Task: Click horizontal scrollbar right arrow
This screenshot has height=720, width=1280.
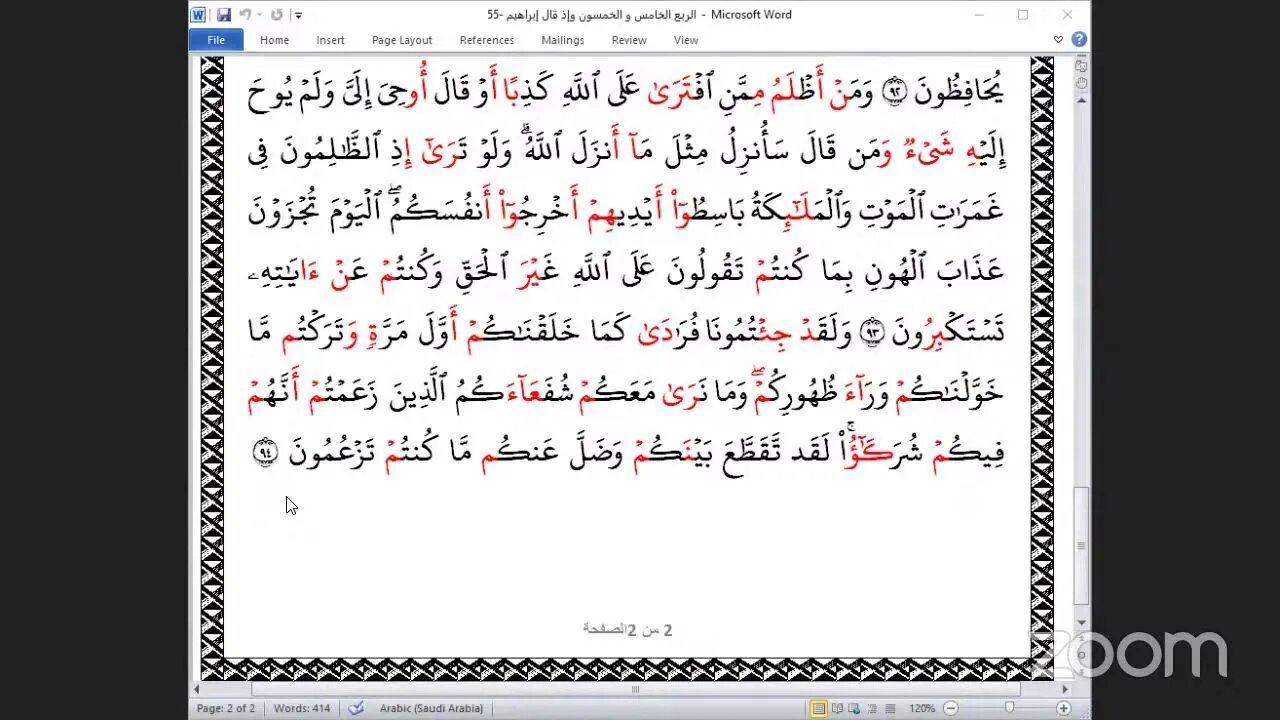Action: 1066,689
